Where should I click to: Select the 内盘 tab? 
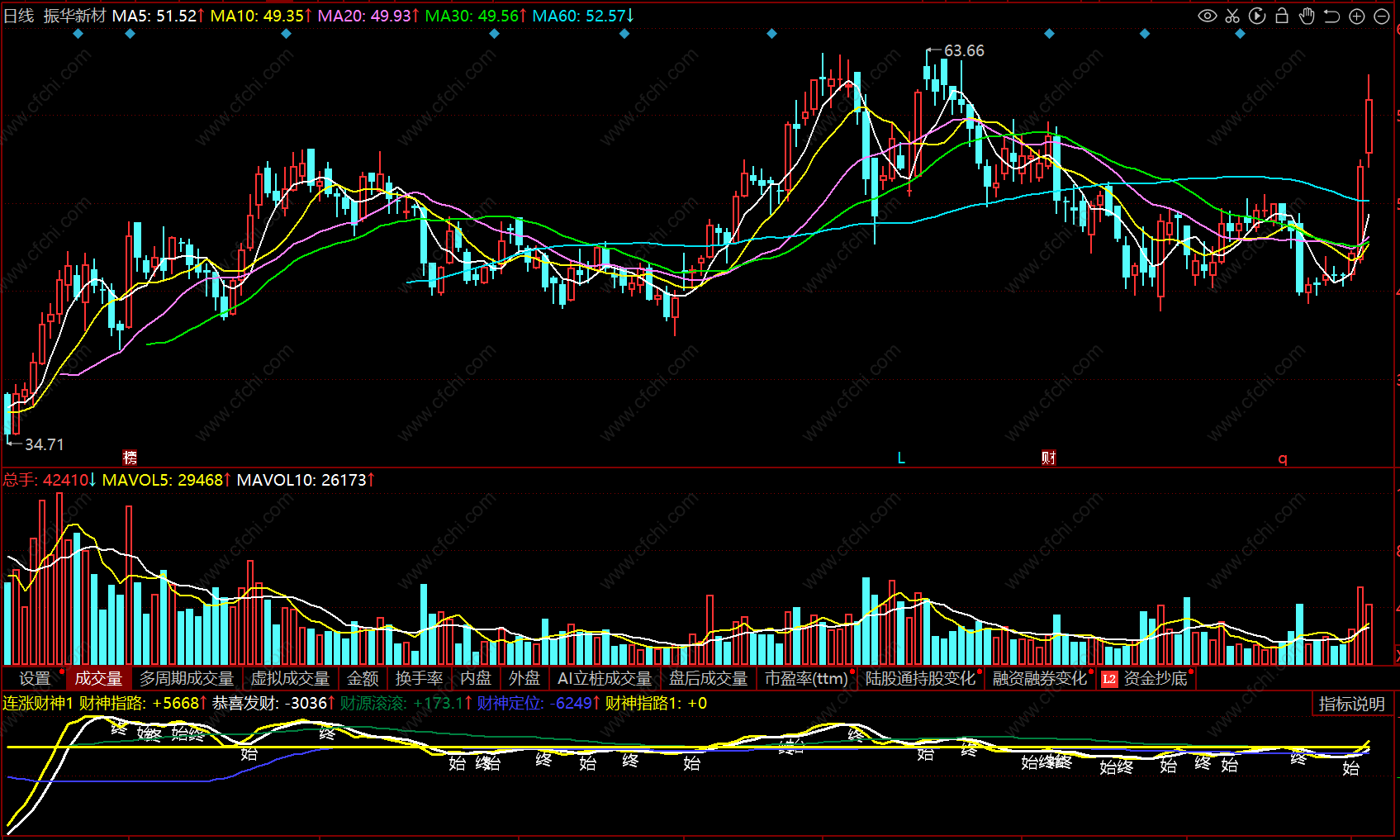pyautogui.click(x=476, y=678)
